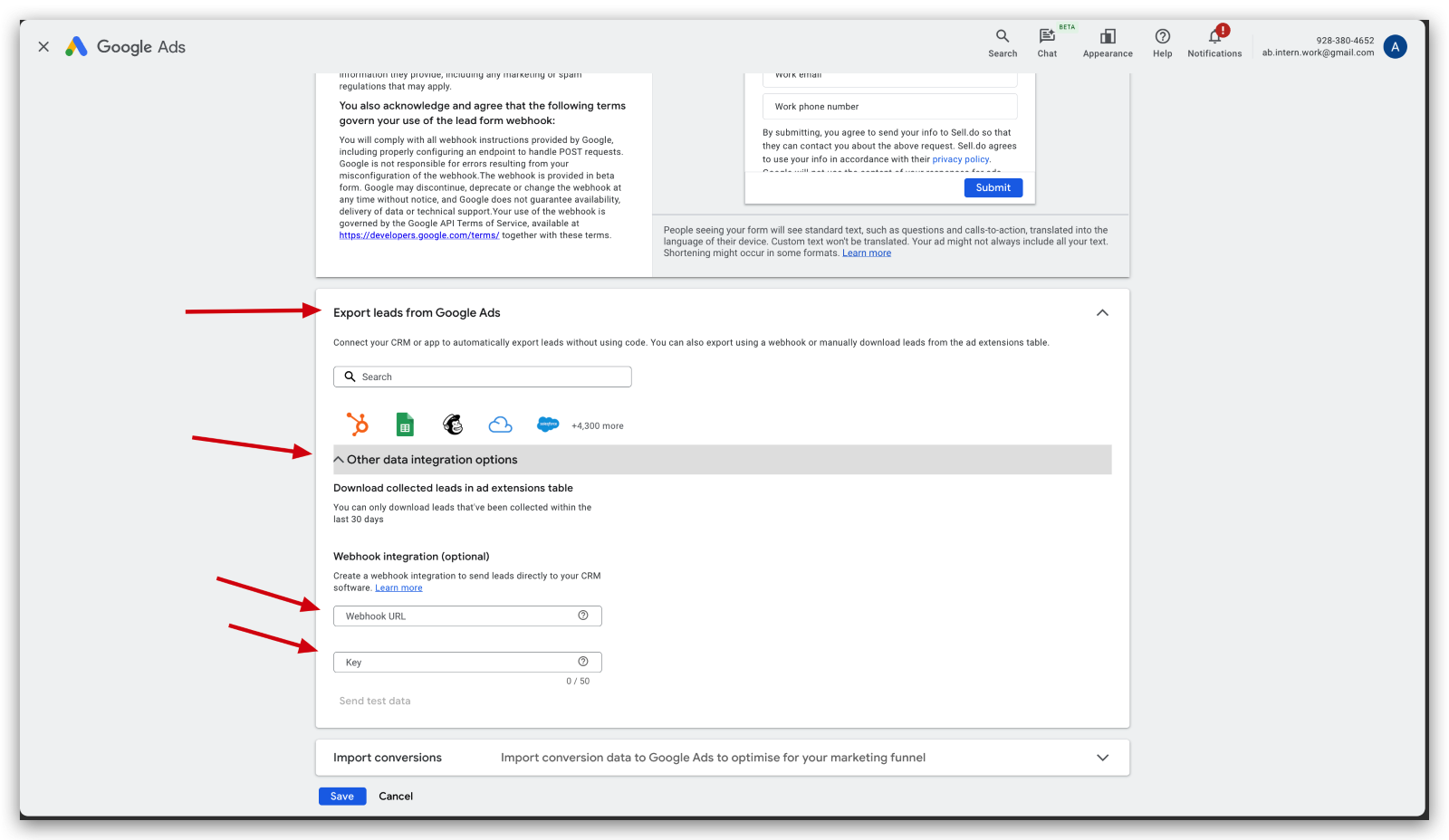Click '+4,300 more' integrations text

(x=598, y=426)
